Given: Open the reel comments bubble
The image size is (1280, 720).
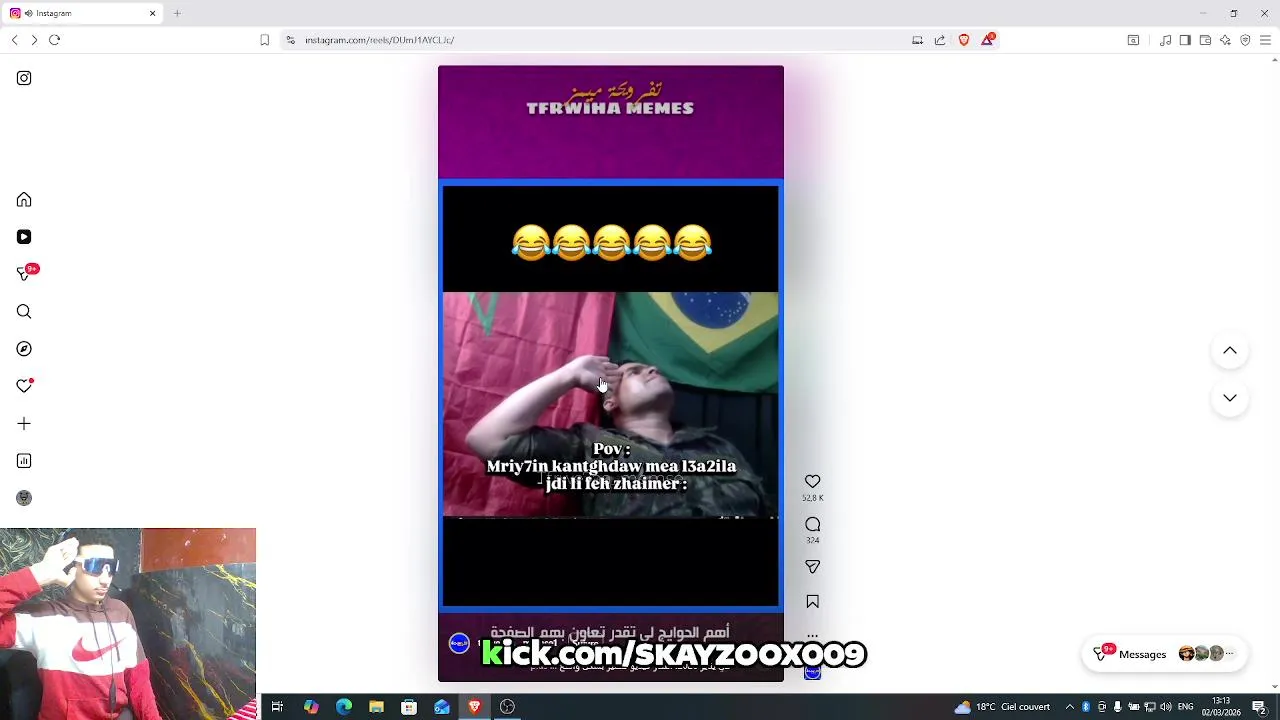Looking at the screenshot, I should pos(813,525).
